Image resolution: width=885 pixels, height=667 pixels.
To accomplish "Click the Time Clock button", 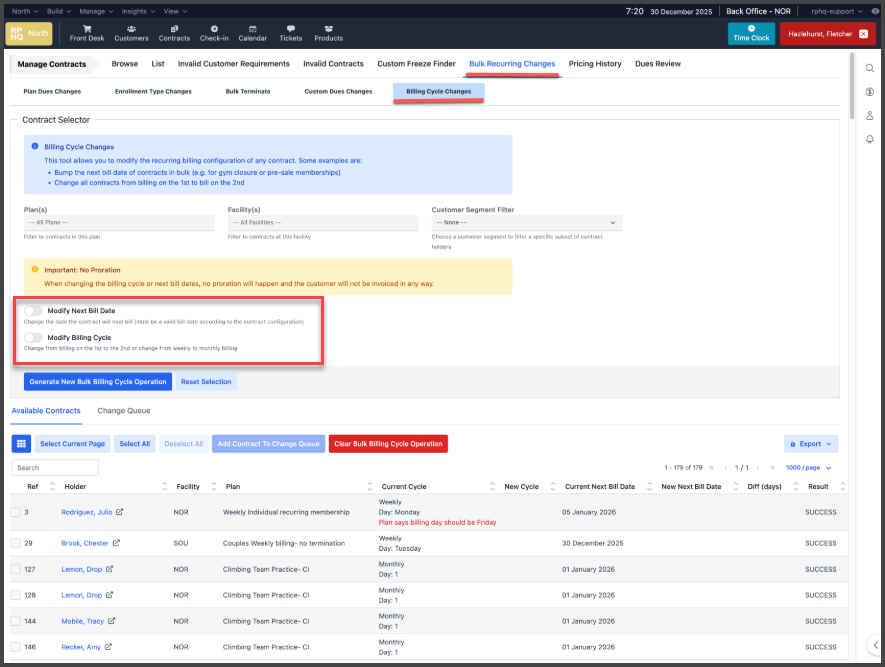I will click(751, 33).
